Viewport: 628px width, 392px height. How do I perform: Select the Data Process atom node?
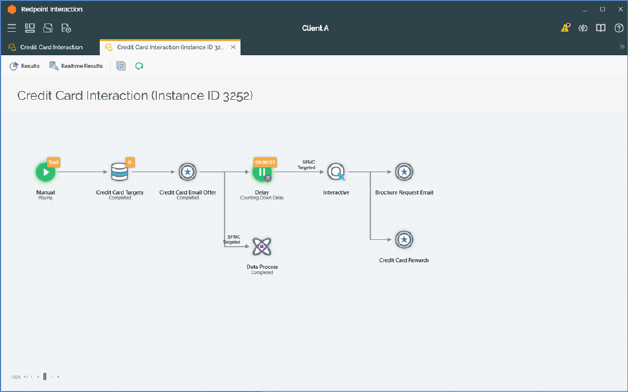click(x=262, y=247)
